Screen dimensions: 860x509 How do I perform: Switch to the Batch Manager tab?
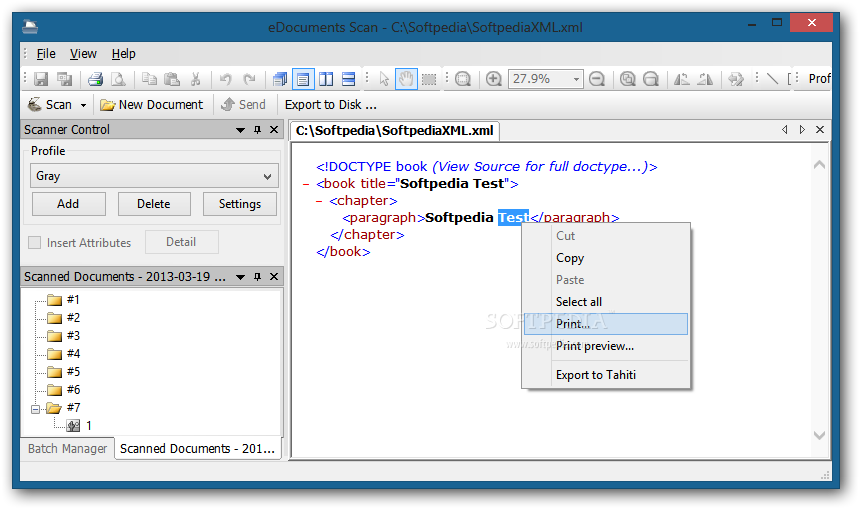pyautogui.click(x=67, y=449)
